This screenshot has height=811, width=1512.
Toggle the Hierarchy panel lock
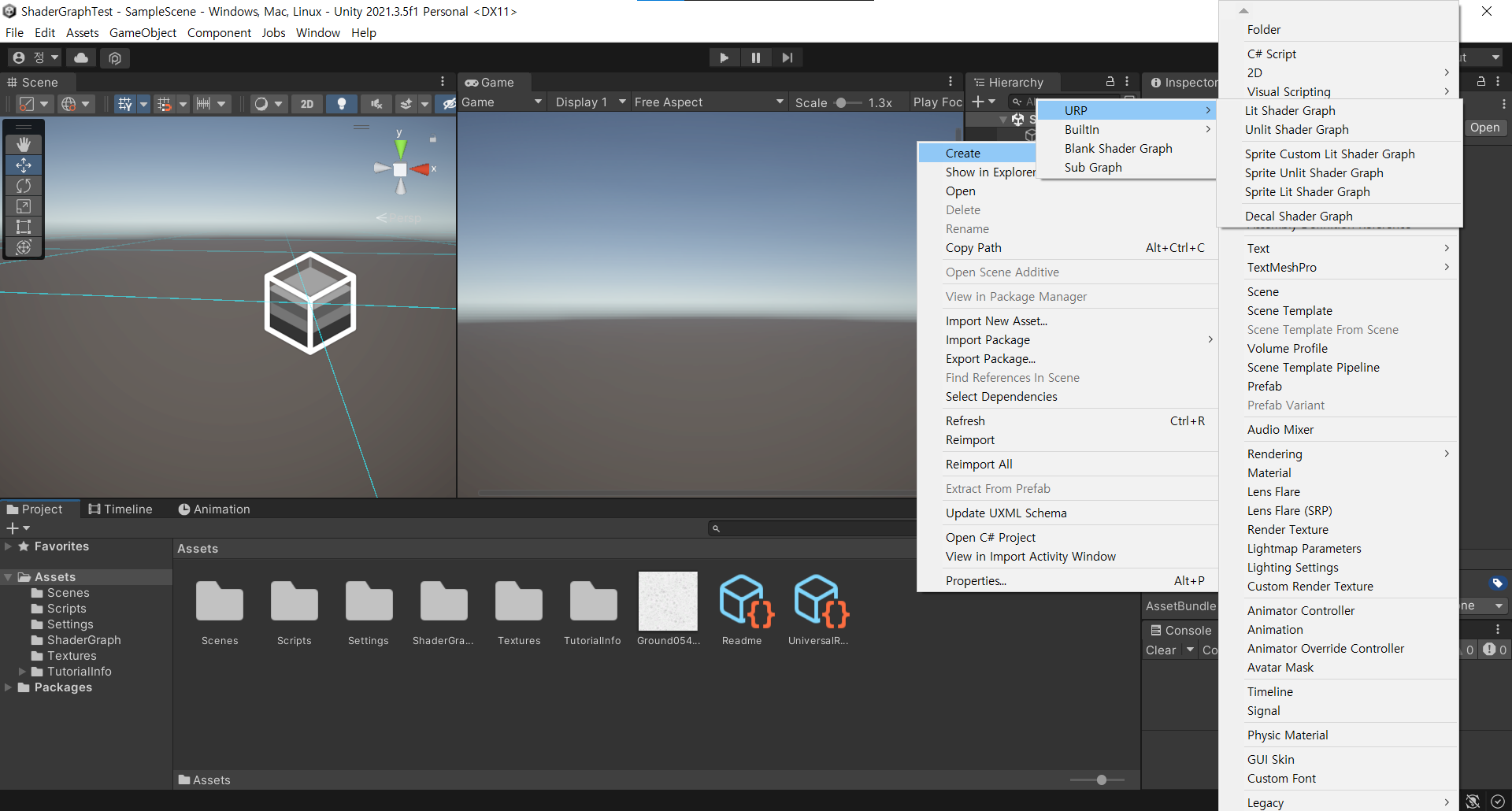[1110, 82]
